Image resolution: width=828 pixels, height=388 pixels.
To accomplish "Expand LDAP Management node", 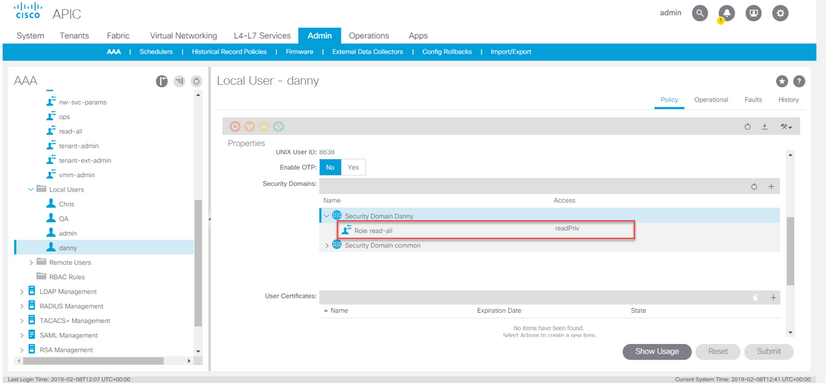I will [22, 291].
